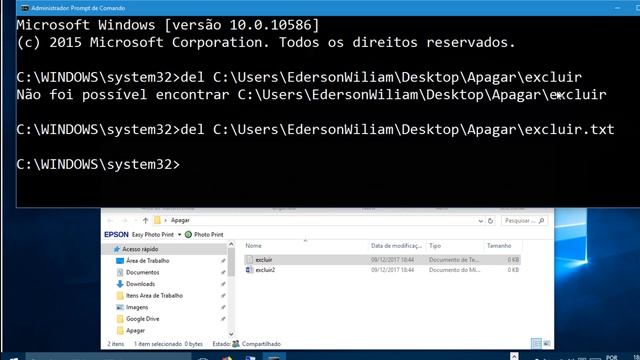
Task: Sort by Data de modificação column
Action: [x=396, y=246]
